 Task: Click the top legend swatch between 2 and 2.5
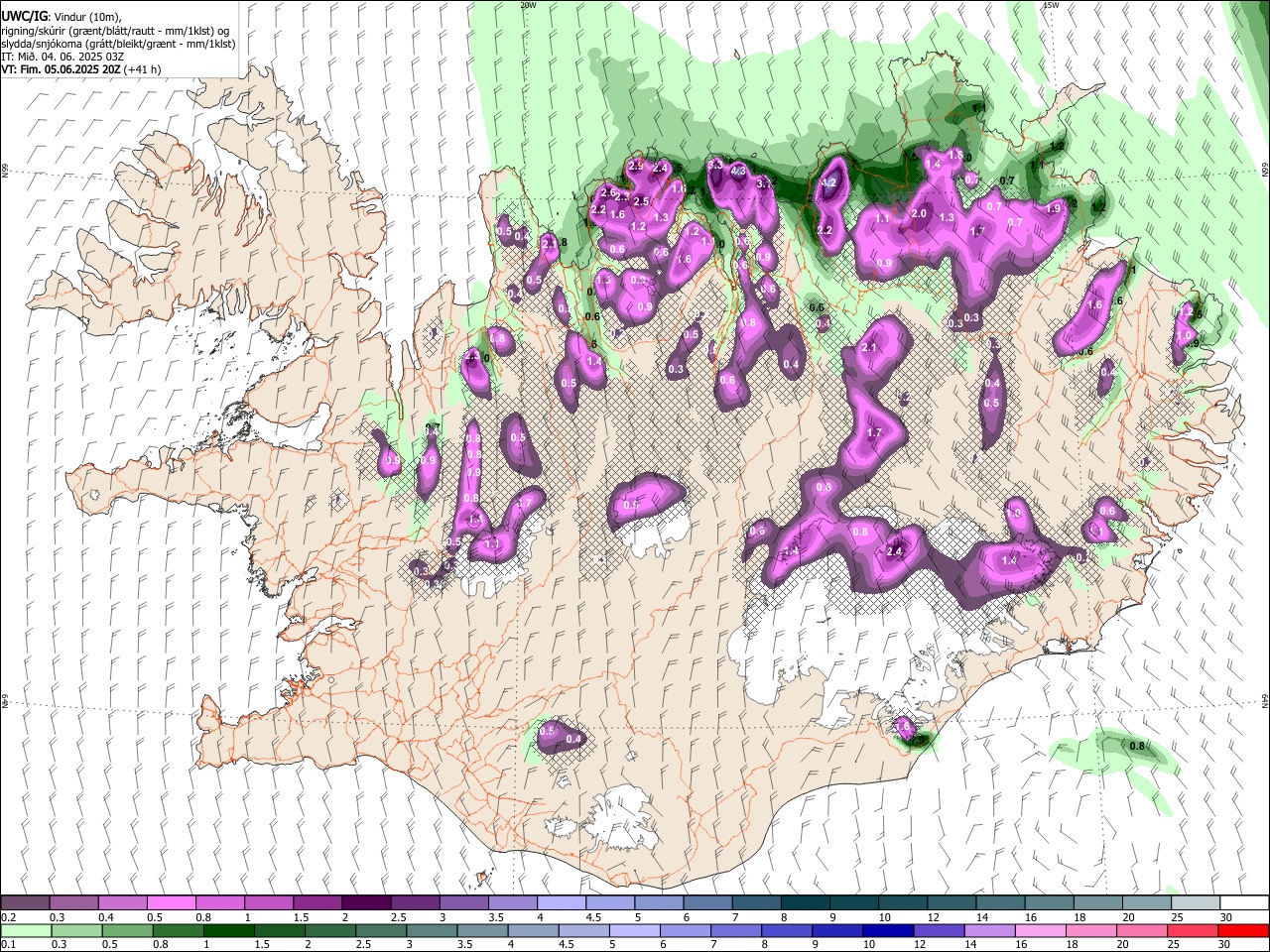click(x=366, y=903)
